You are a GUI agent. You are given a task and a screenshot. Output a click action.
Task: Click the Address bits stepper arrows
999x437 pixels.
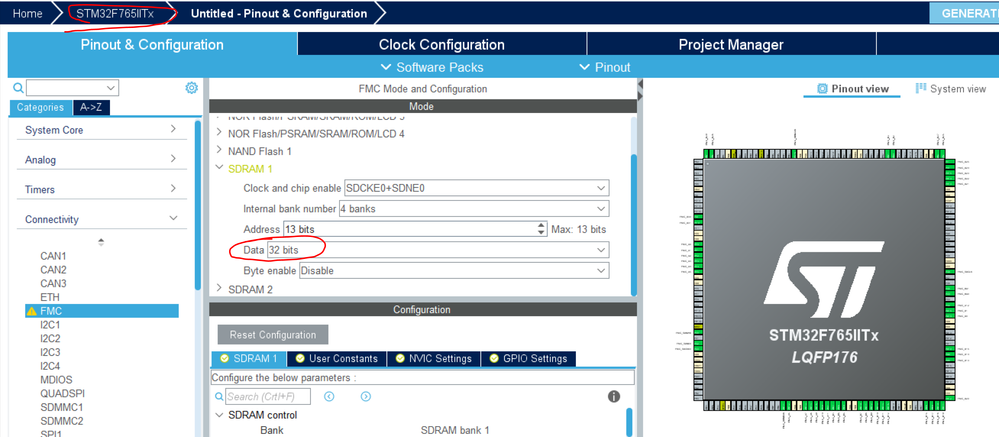coord(542,229)
